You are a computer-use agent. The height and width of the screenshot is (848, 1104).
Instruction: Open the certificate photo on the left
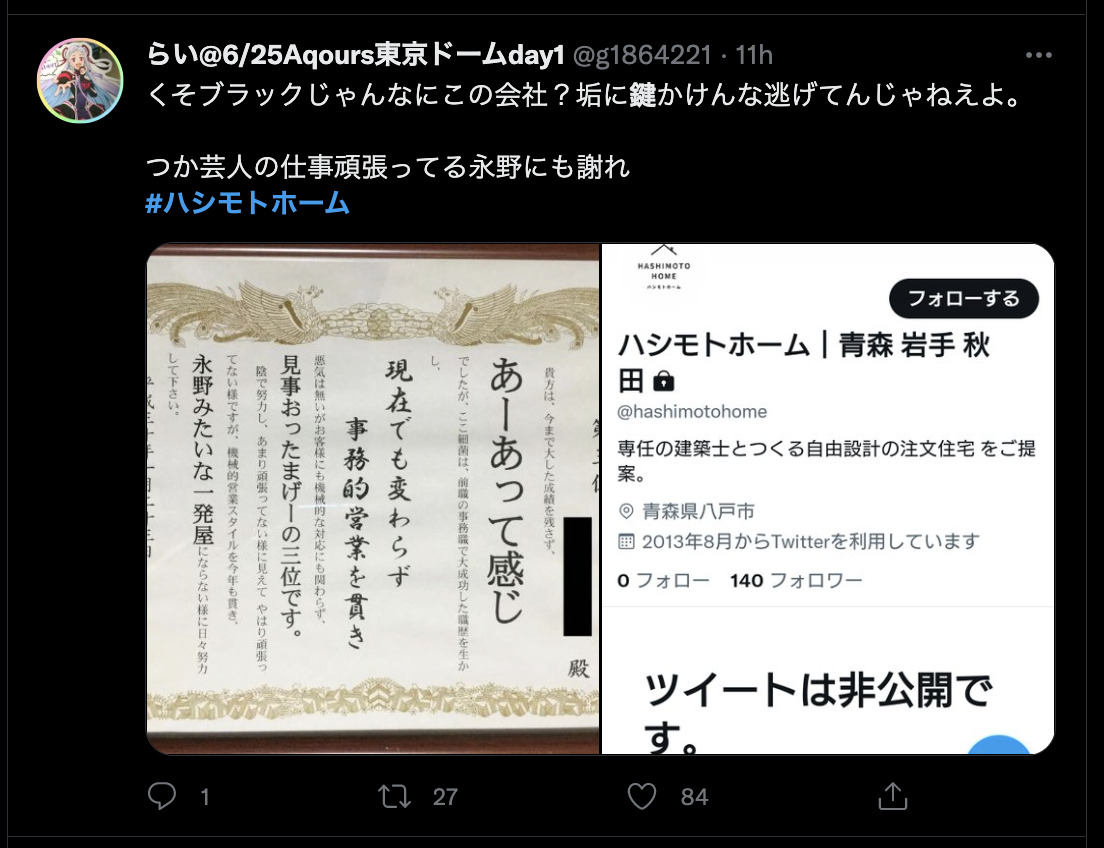click(373, 499)
